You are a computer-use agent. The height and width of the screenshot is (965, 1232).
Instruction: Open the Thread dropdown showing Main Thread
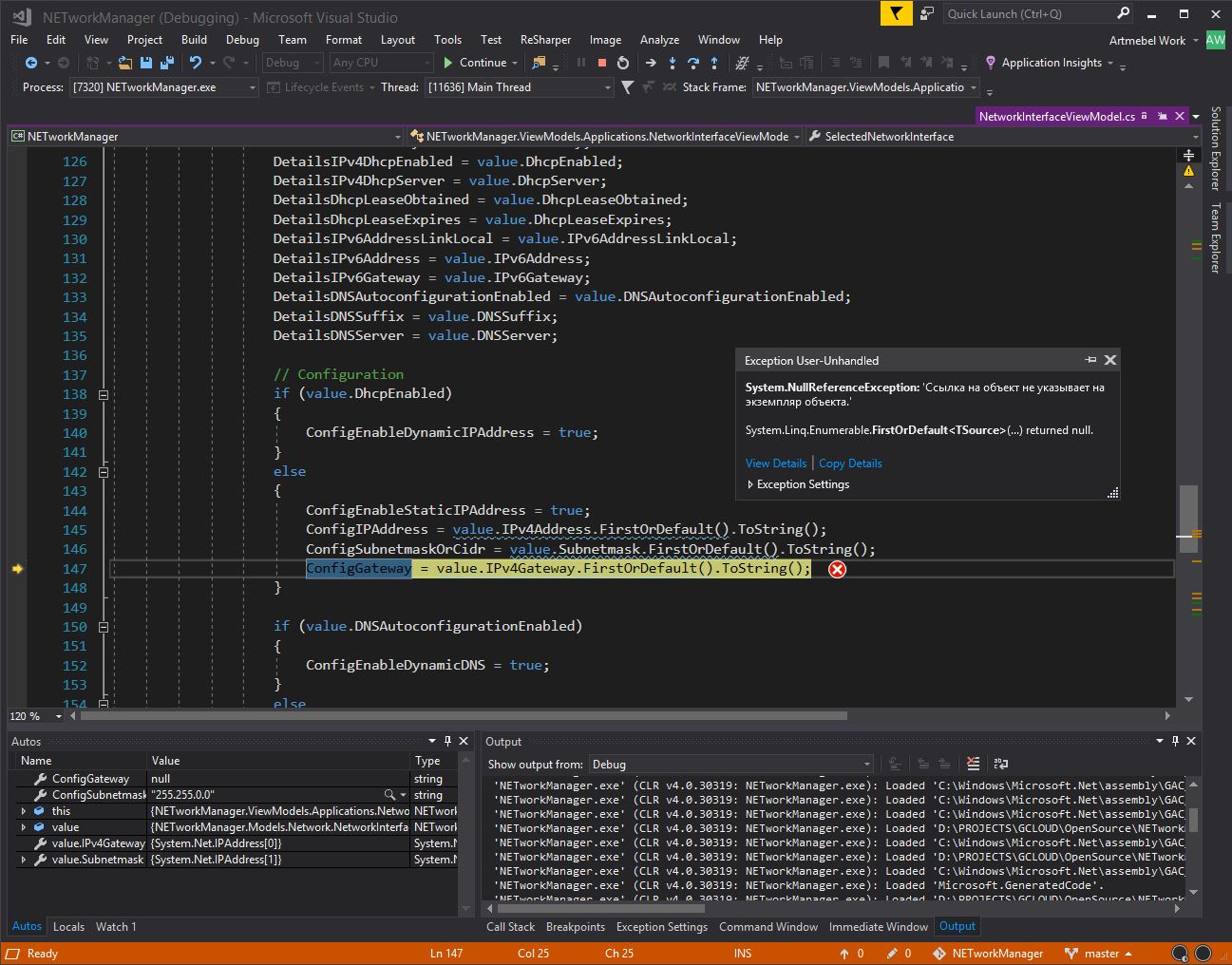pyautogui.click(x=520, y=87)
